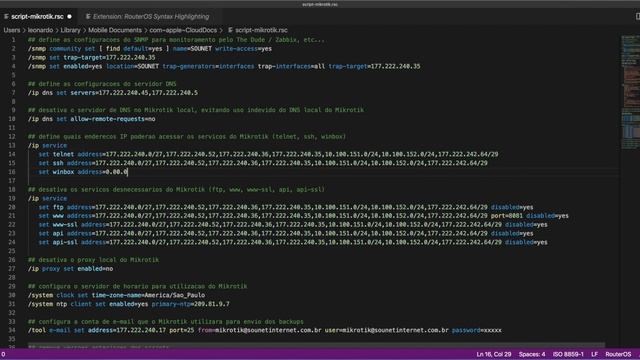
Task: Click the "/ip proxy set enabled=no" line
Action: tap(70, 269)
